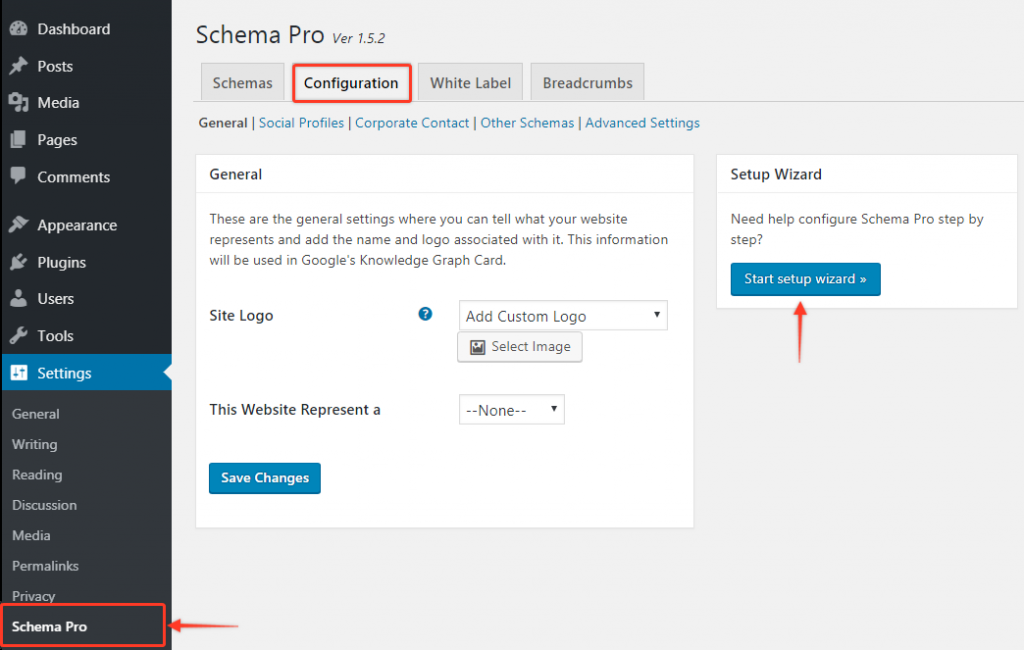Open the Breadcrumbs tab
Screen dimensions: 1024x650
coord(587,82)
